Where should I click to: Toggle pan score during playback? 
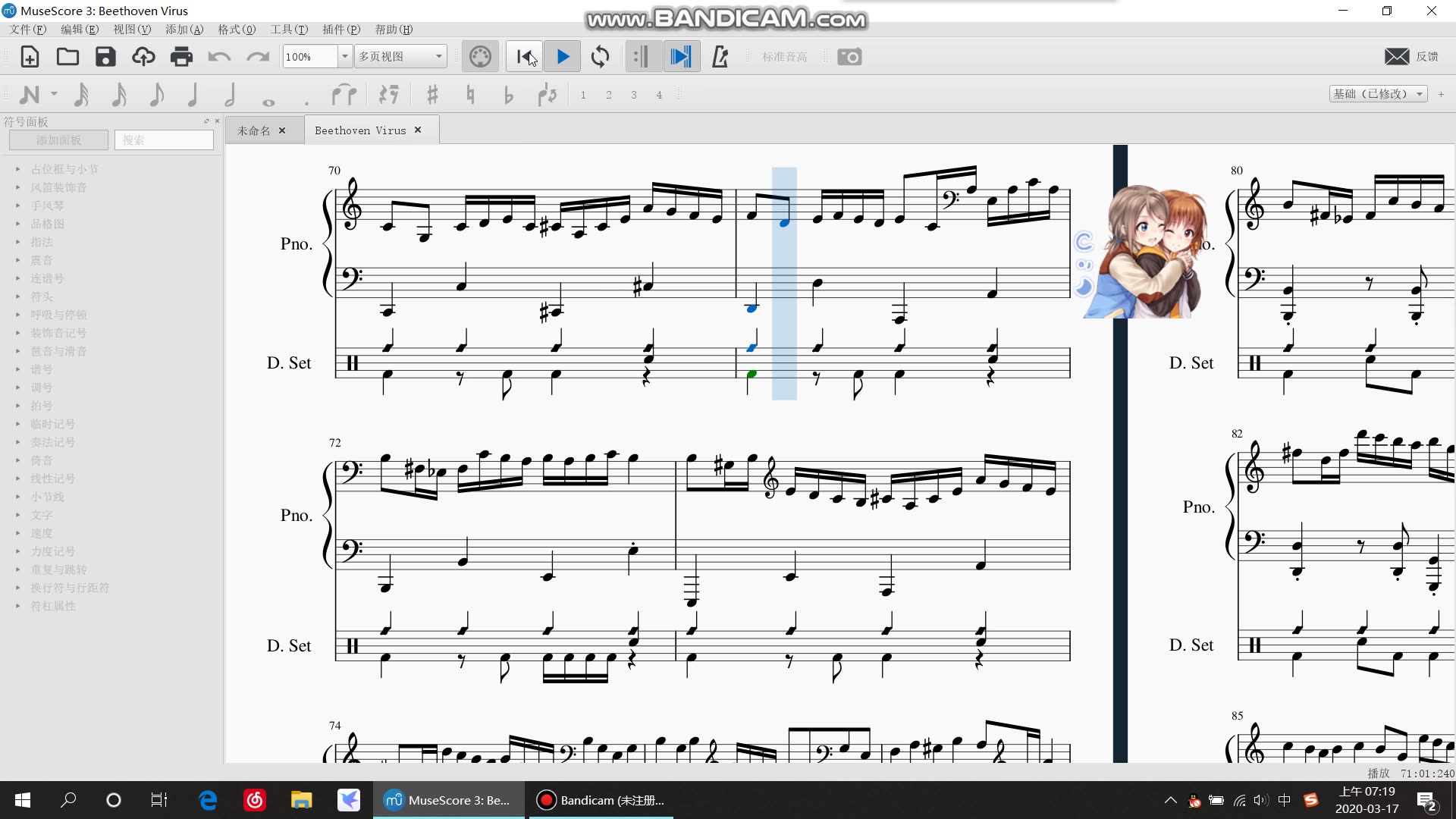680,57
